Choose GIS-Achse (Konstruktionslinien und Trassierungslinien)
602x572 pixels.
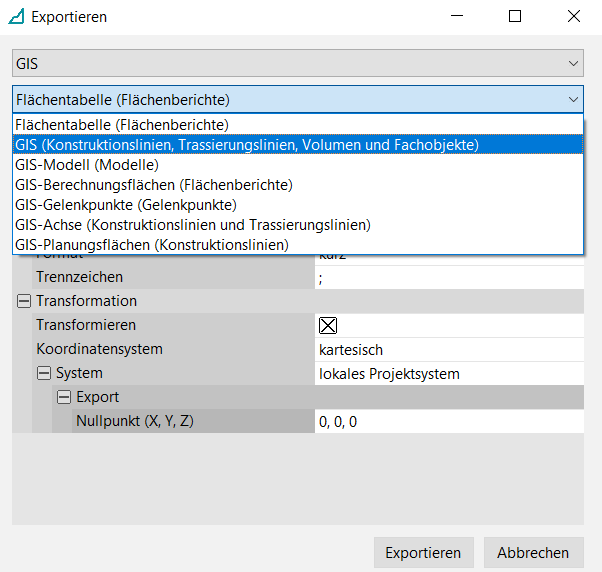pyautogui.click(x=192, y=225)
